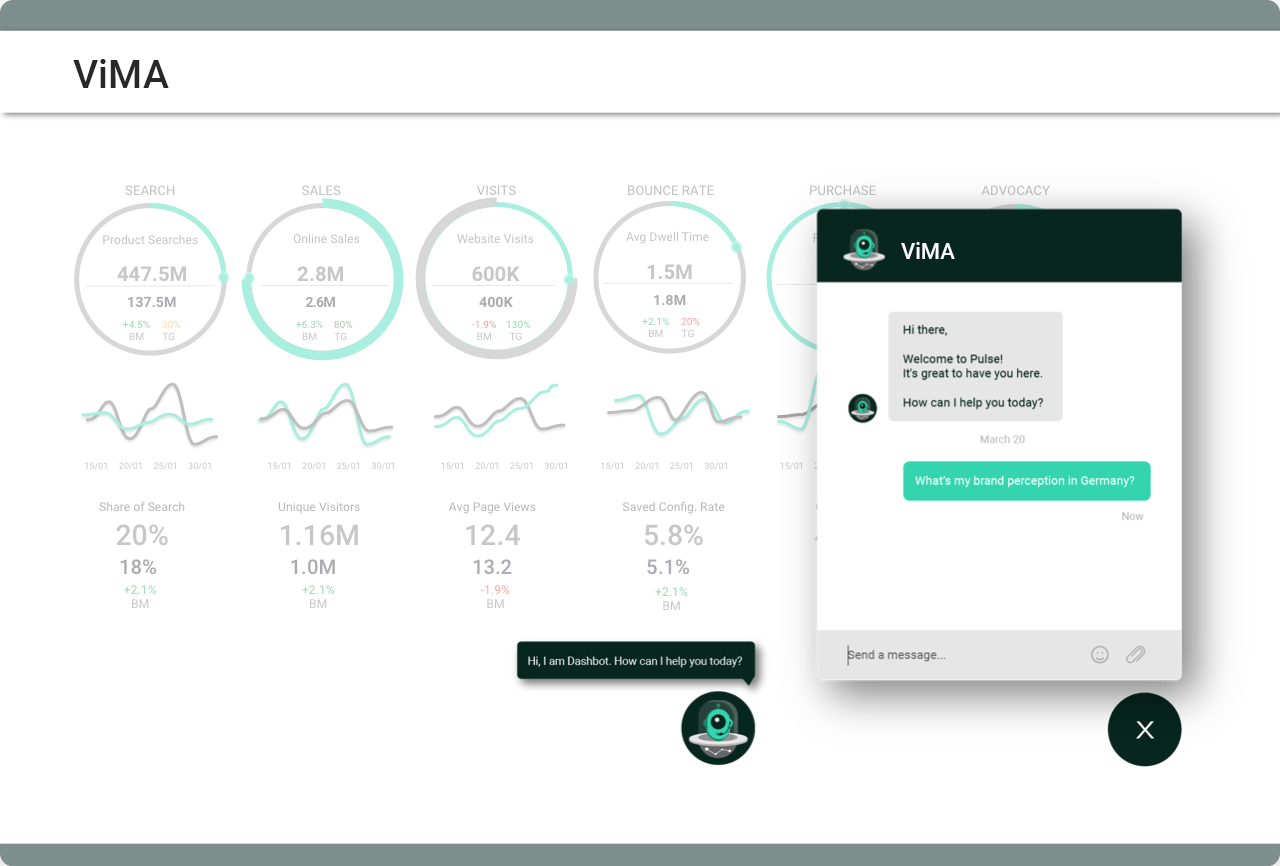Click the paperclip attachment icon
The height and width of the screenshot is (866, 1280).
click(x=1135, y=654)
